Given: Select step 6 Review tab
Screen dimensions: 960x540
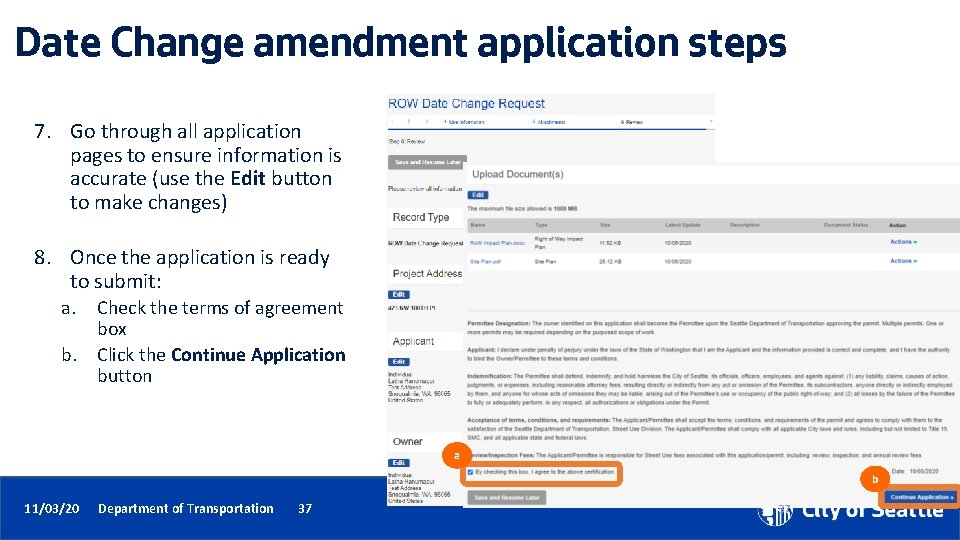Looking at the screenshot, I should (632, 122).
